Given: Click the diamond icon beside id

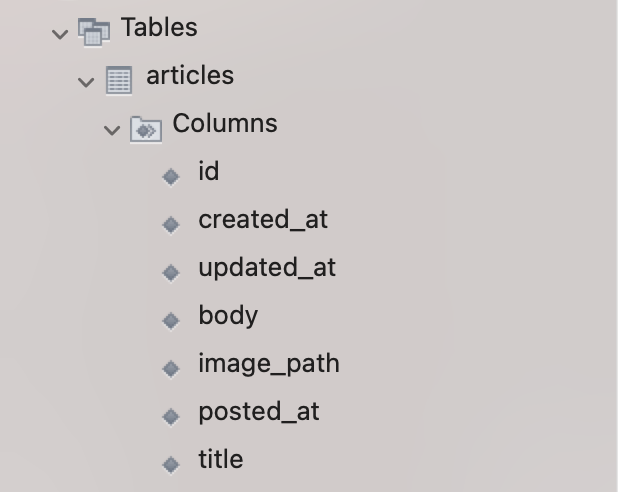Looking at the screenshot, I should coord(171,176).
